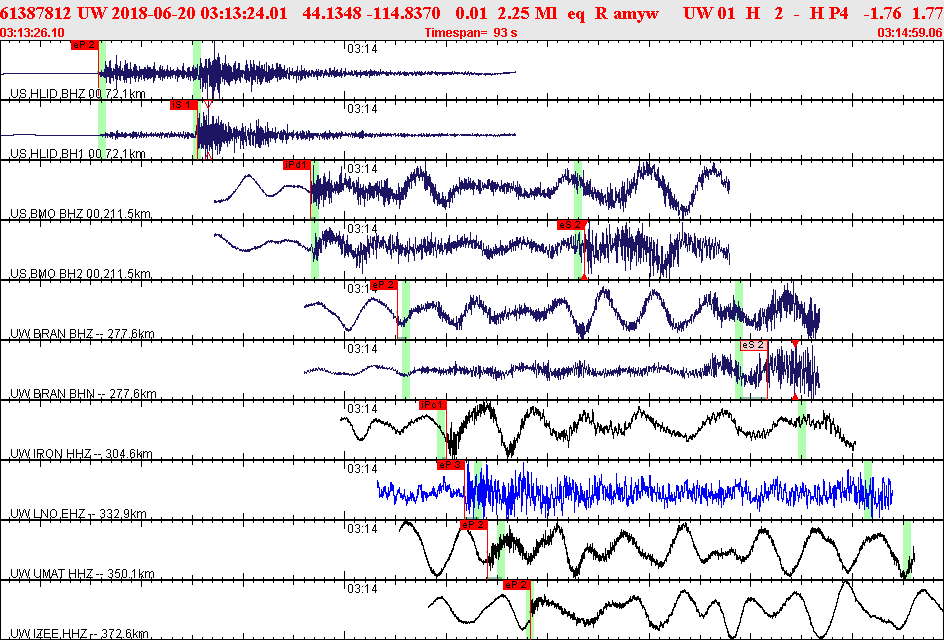Select the eP 2 pick flag on IZEE HHZ
This screenshot has width=944, height=640.
[x=516, y=585]
